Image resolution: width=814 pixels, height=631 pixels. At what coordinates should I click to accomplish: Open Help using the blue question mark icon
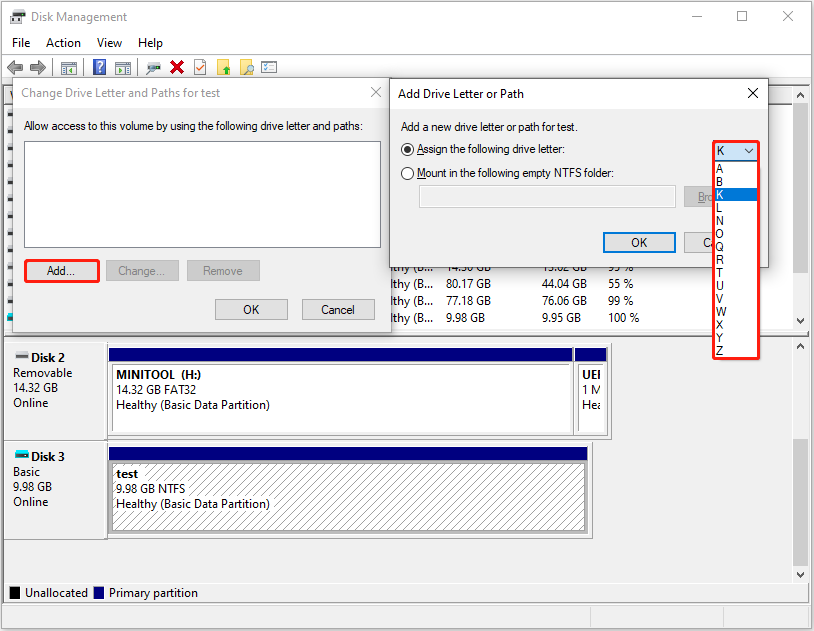point(98,67)
